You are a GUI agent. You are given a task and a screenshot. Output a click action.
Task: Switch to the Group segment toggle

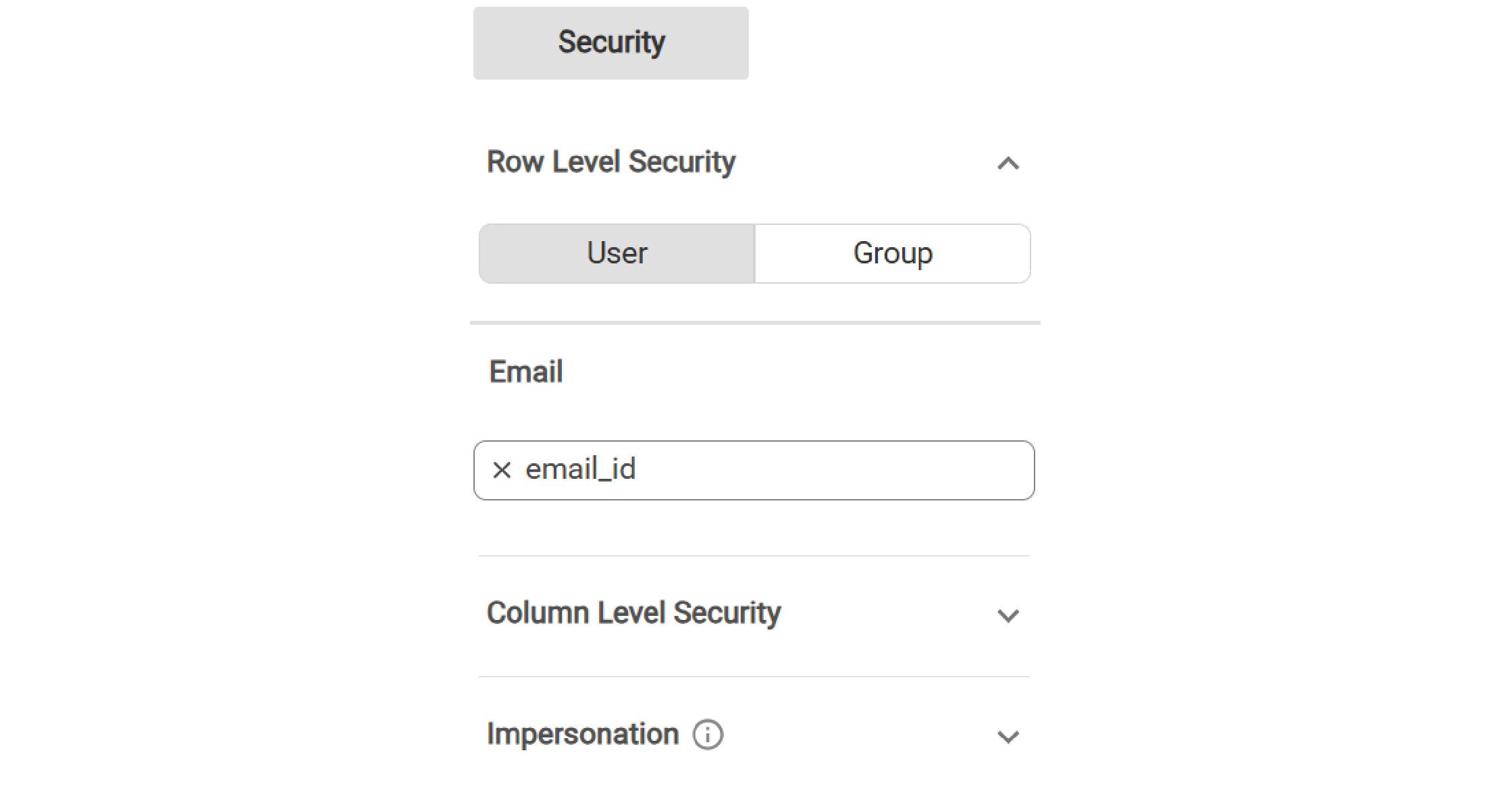(x=892, y=253)
